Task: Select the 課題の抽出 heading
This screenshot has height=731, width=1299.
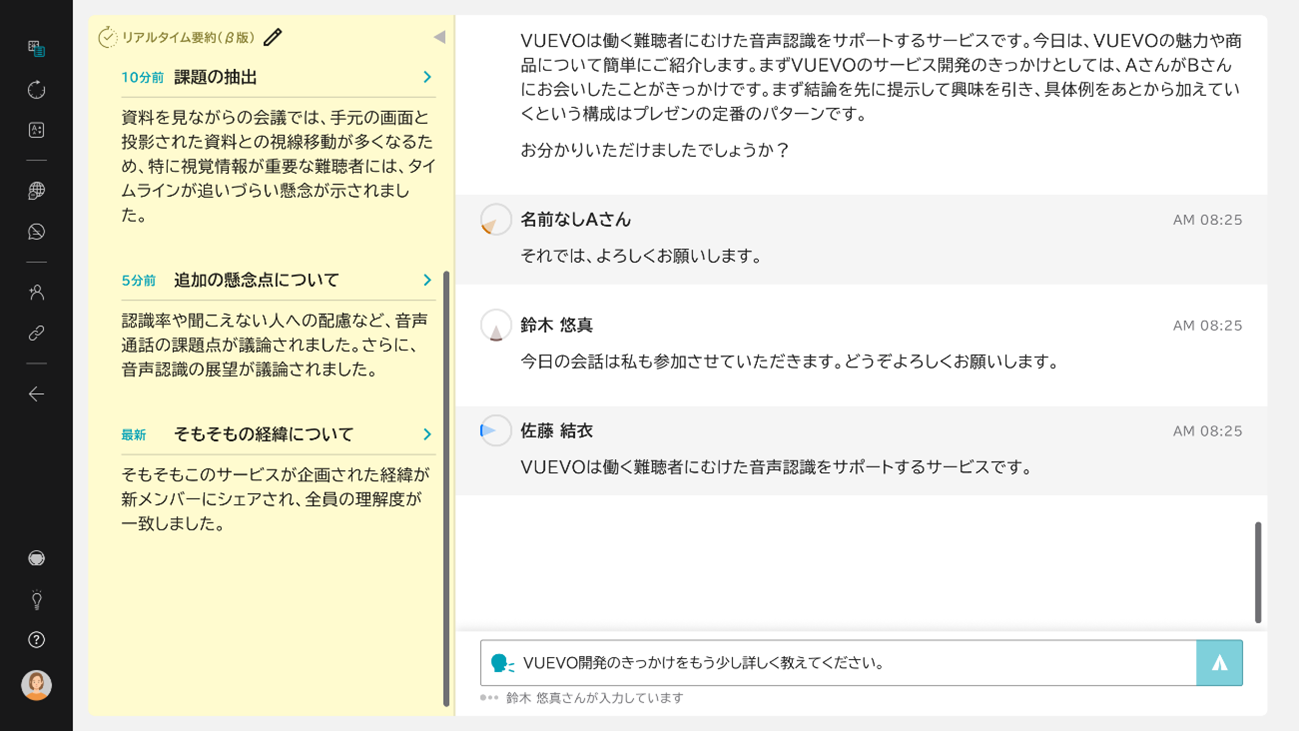Action: [x=215, y=77]
